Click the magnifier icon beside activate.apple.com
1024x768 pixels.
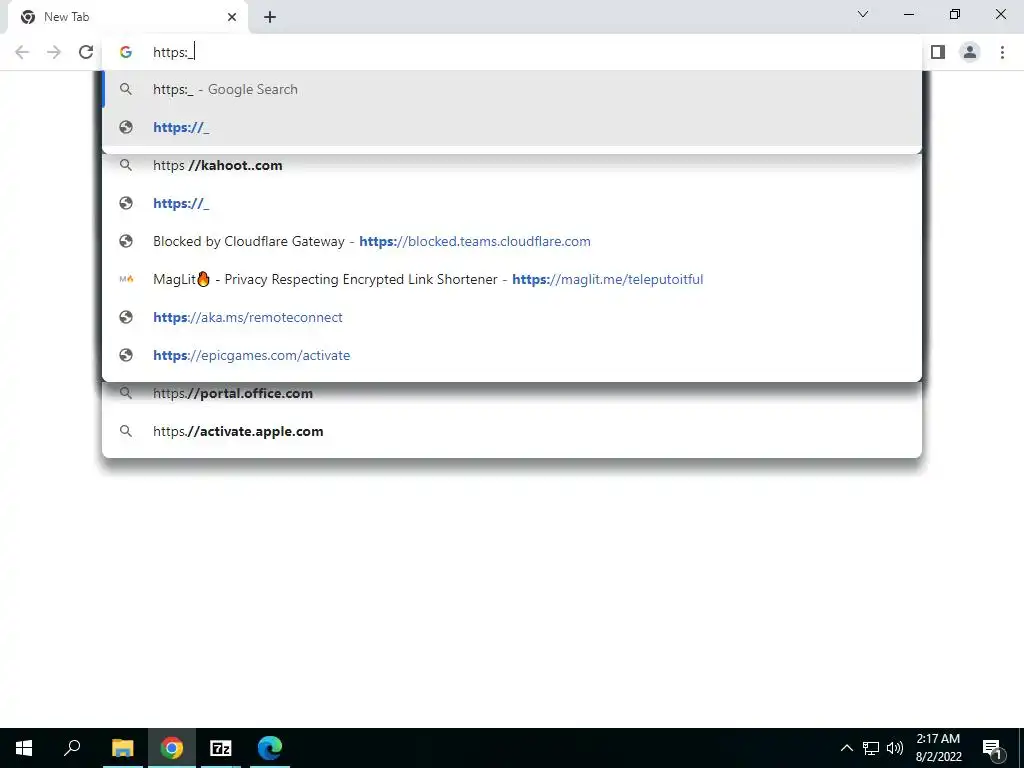coord(126,431)
